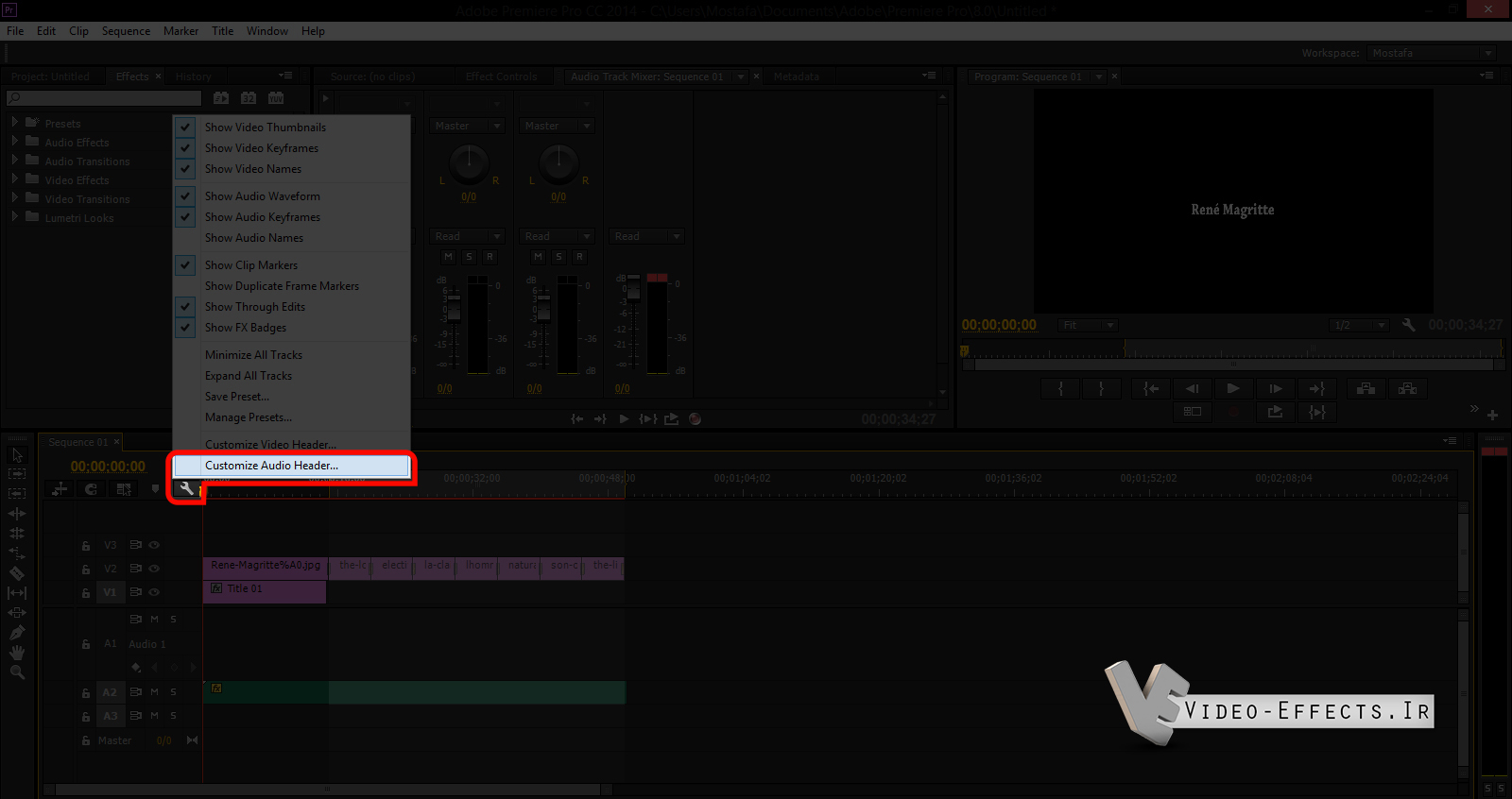The width and height of the screenshot is (1512, 799).
Task: Select the Rate Stretch tool
Action: [17, 553]
